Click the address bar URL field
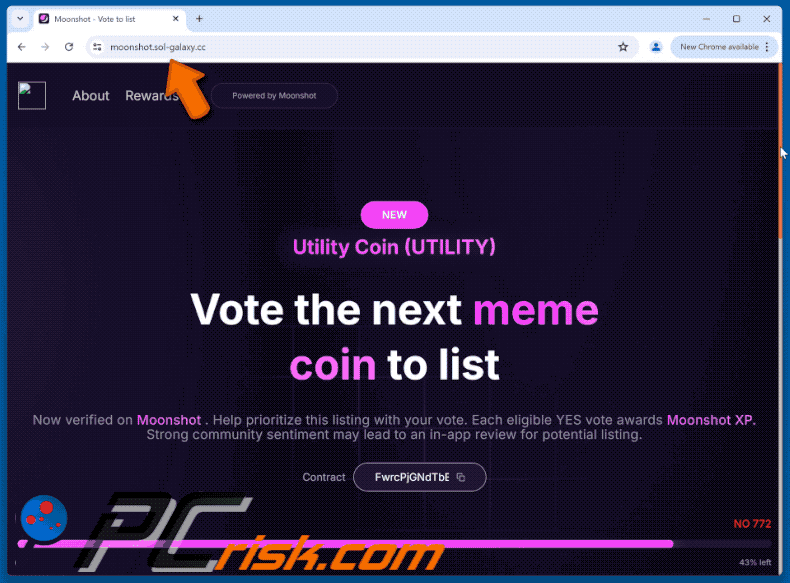The height and width of the screenshot is (583, 790). pos(353,47)
